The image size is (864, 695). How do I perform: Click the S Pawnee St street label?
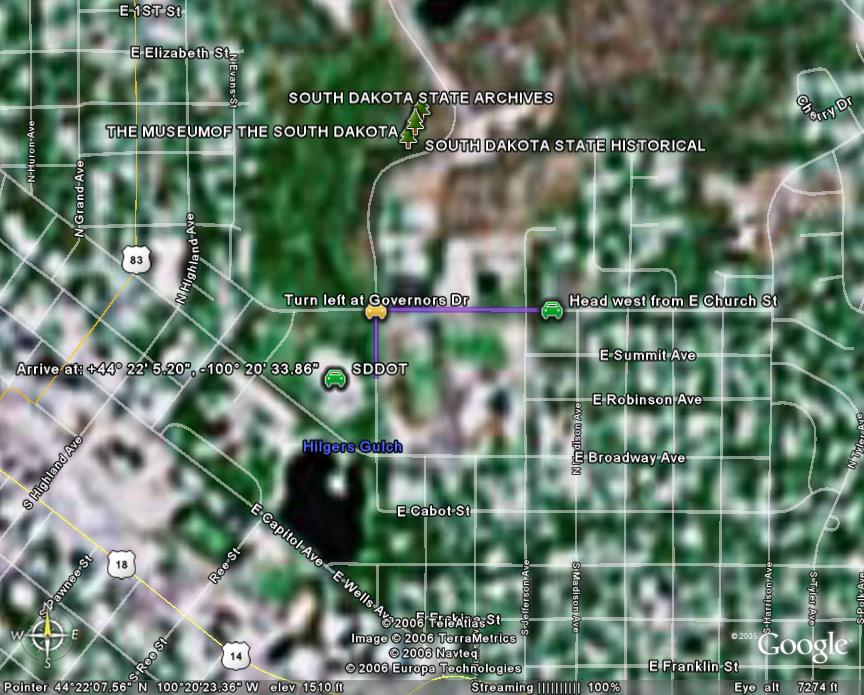(x=66, y=586)
